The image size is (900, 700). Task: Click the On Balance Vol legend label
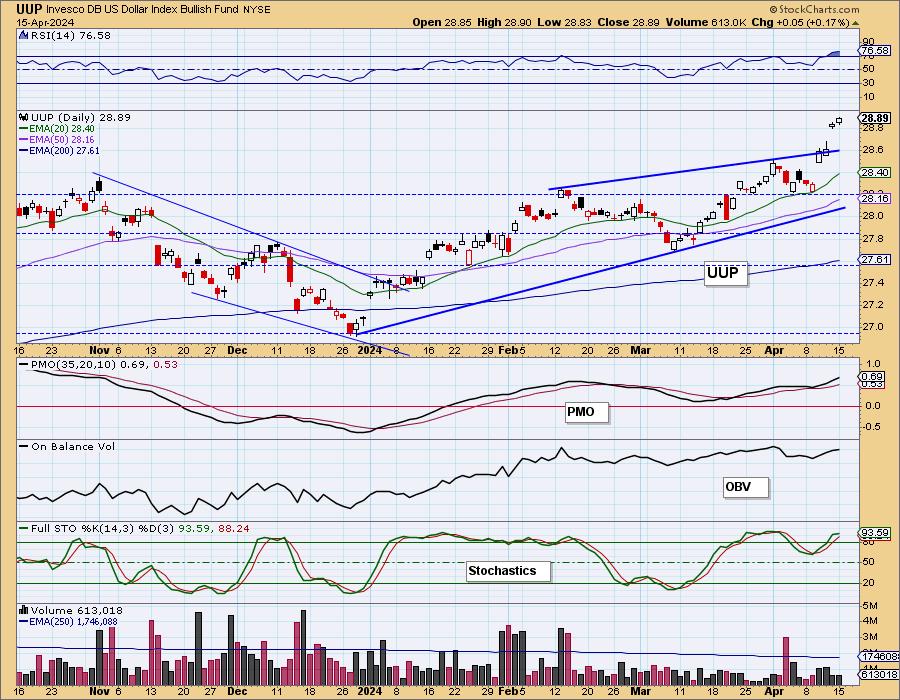pos(68,446)
